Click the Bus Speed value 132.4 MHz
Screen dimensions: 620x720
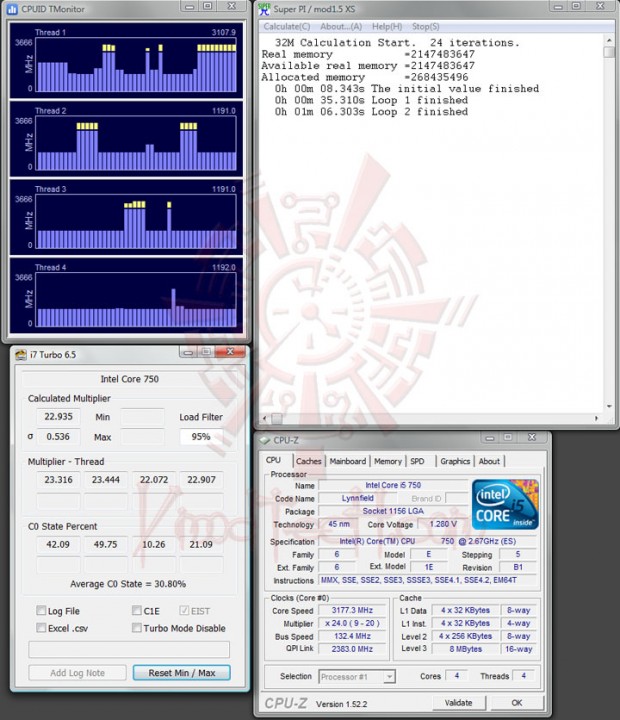coord(352,636)
